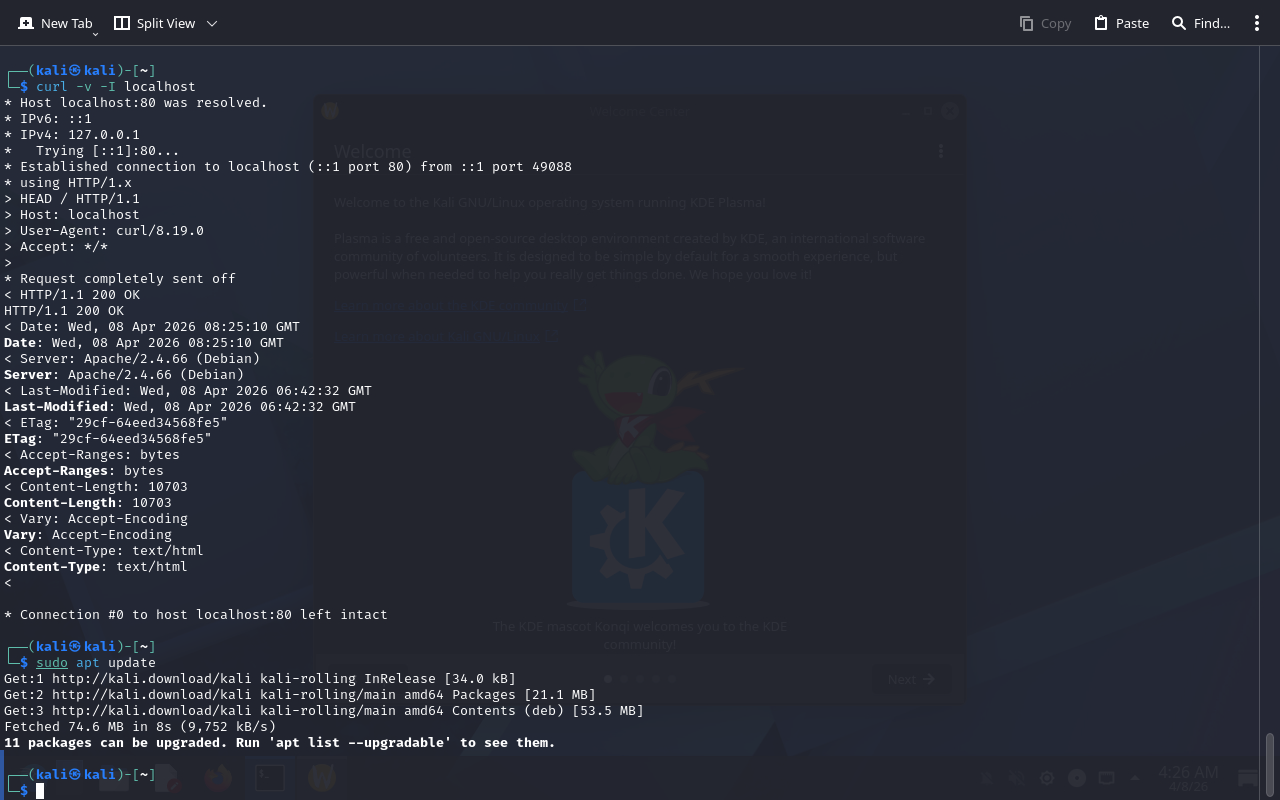Click the cursor at the empty prompt
1280x800 pixels.
pyautogui.click(x=40, y=791)
